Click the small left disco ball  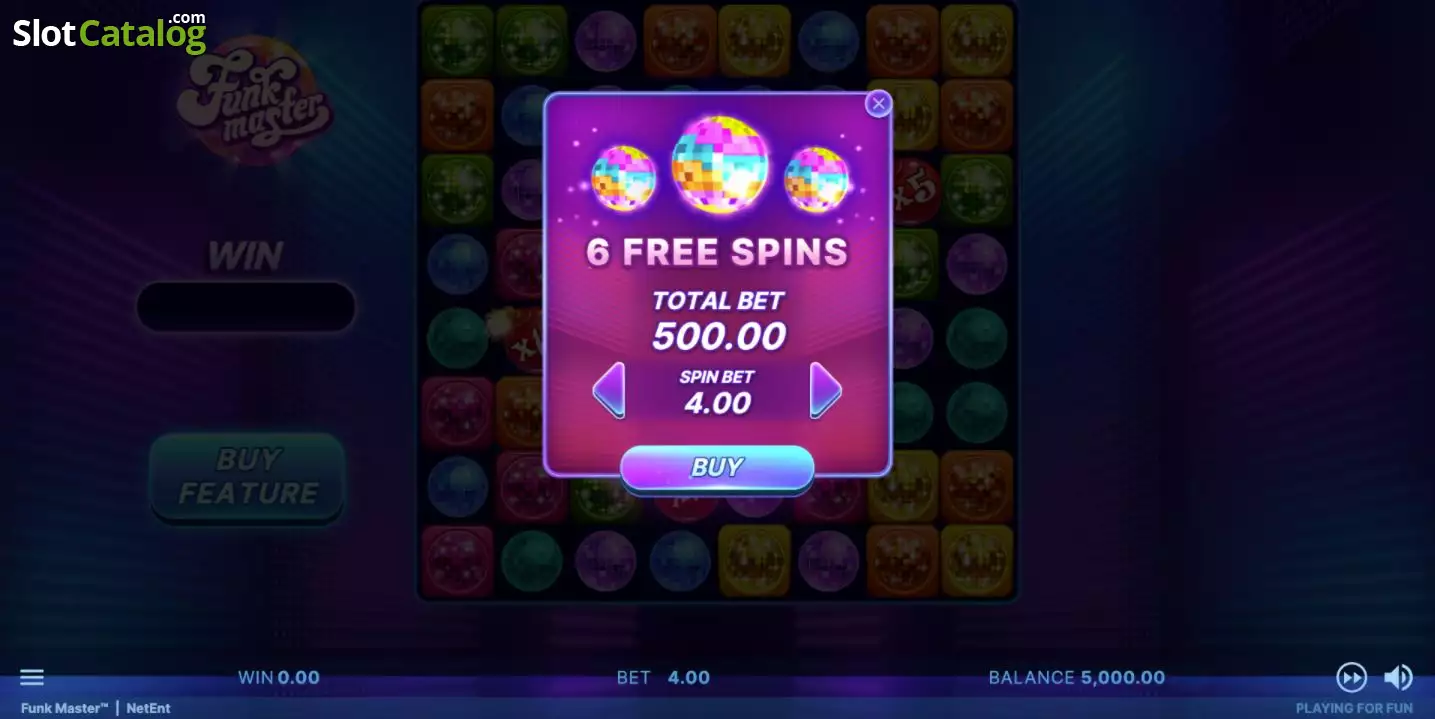[x=624, y=179]
